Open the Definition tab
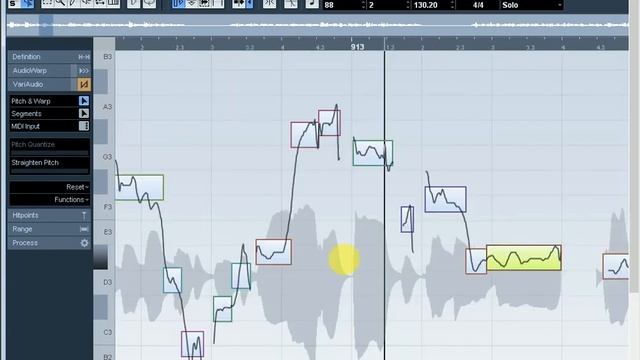 (x=49, y=57)
